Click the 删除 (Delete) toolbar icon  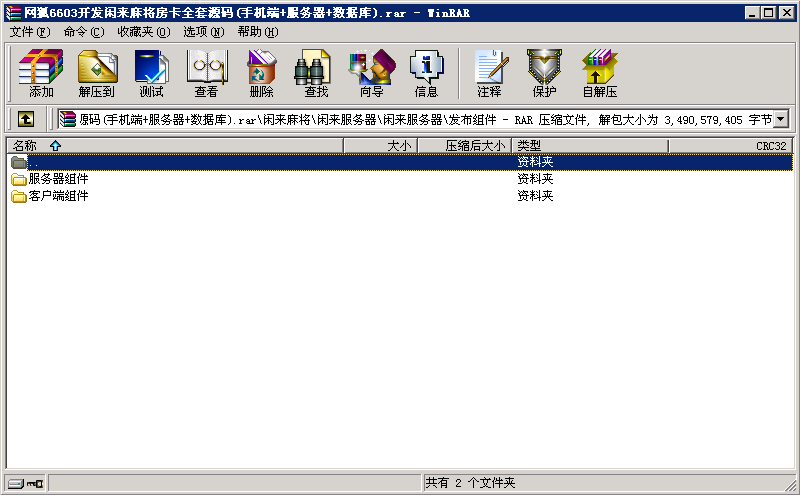pos(261,74)
